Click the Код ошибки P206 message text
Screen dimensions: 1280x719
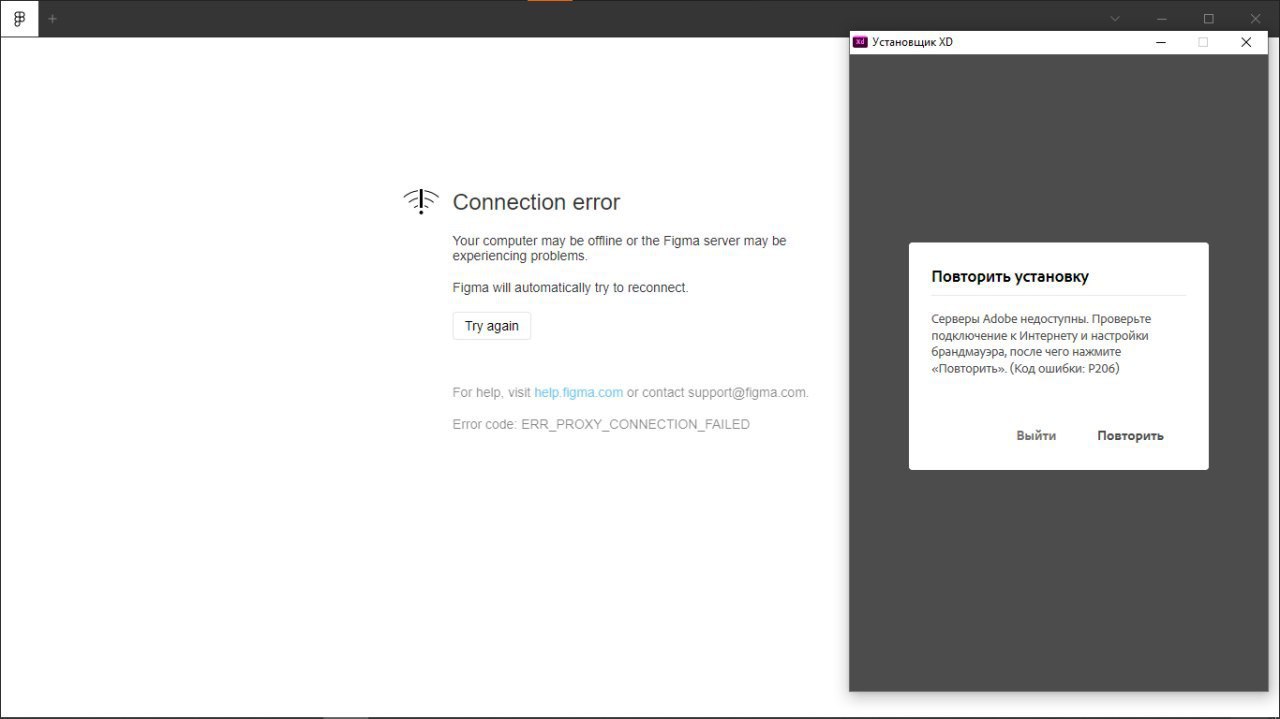tap(1064, 368)
